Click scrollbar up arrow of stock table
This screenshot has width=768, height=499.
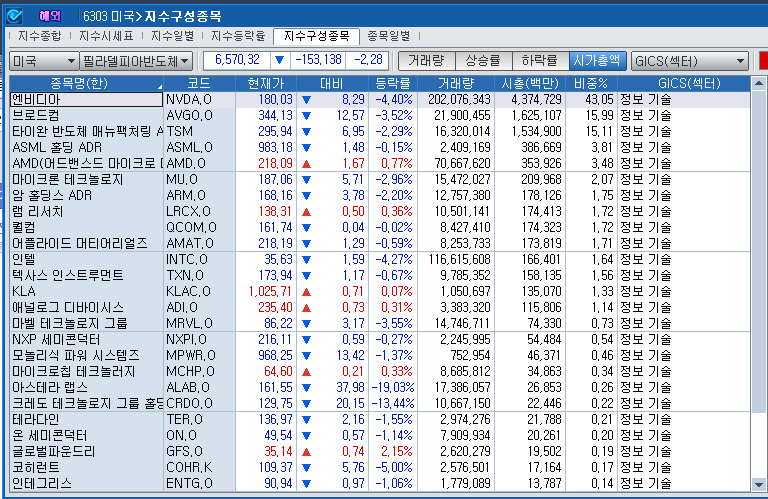click(x=759, y=83)
